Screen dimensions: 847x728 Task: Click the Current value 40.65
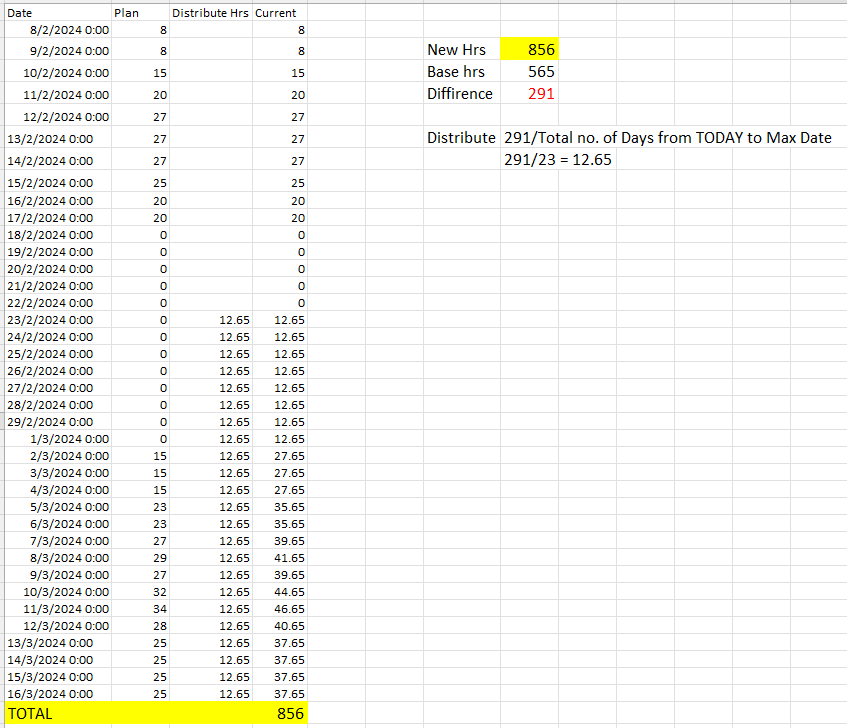pyautogui.click(x=280, y=626)
